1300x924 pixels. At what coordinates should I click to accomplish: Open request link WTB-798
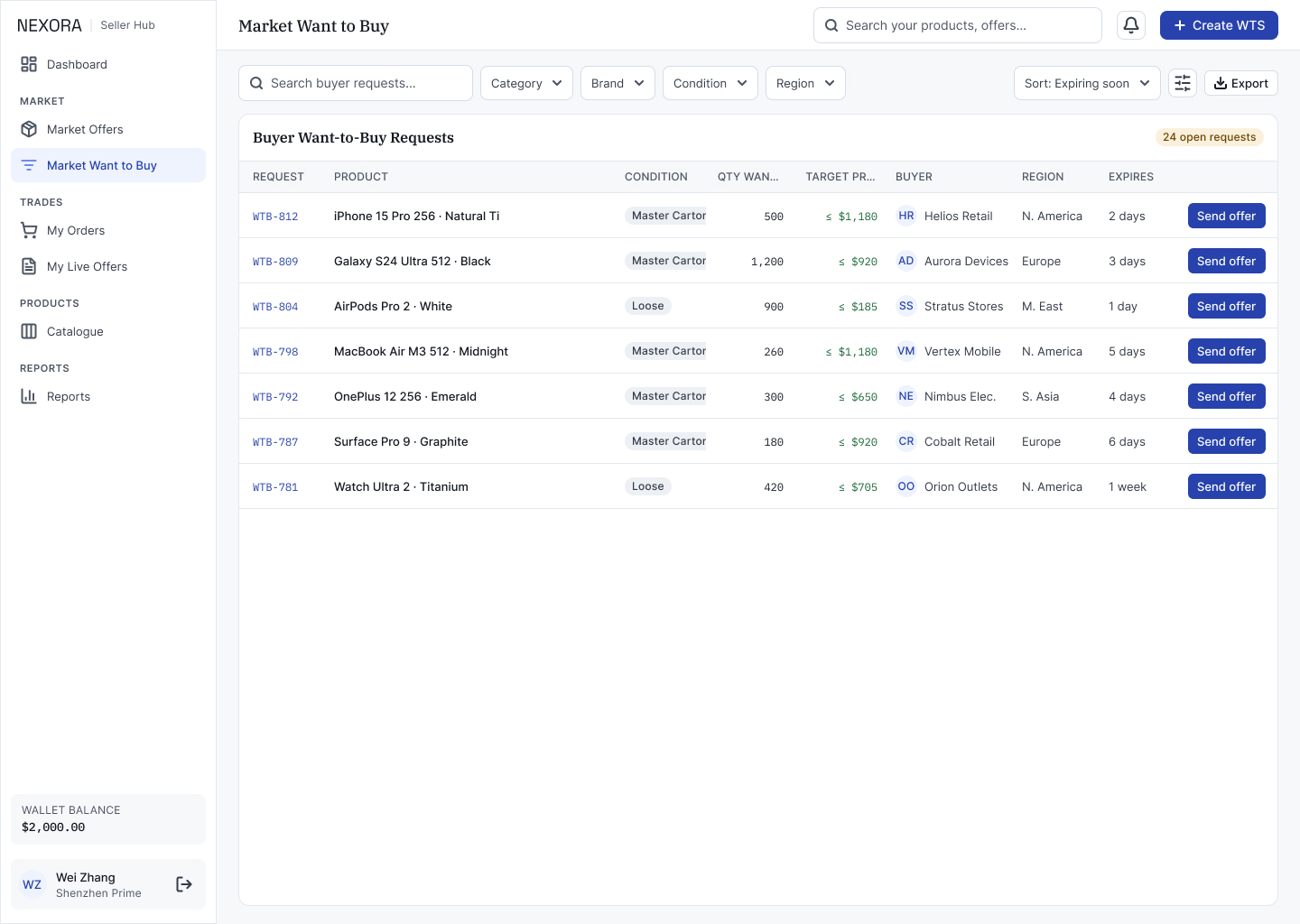(x=275, y=352)
